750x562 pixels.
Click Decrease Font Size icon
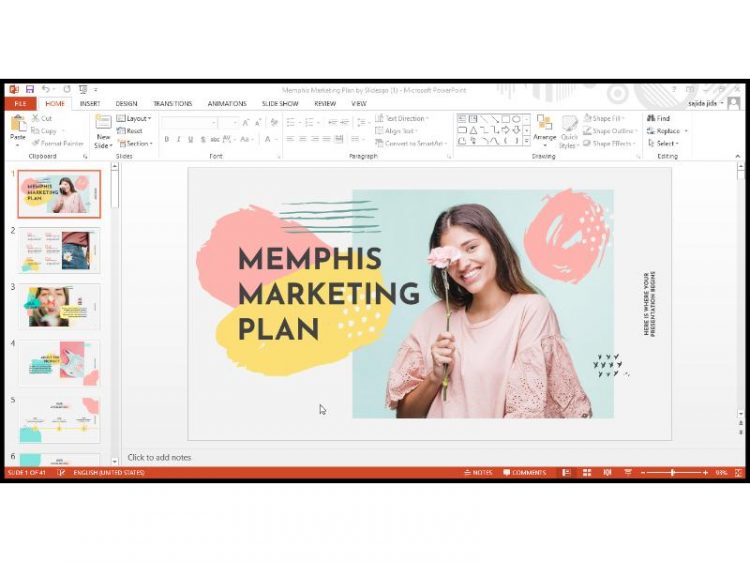(258, 123)
